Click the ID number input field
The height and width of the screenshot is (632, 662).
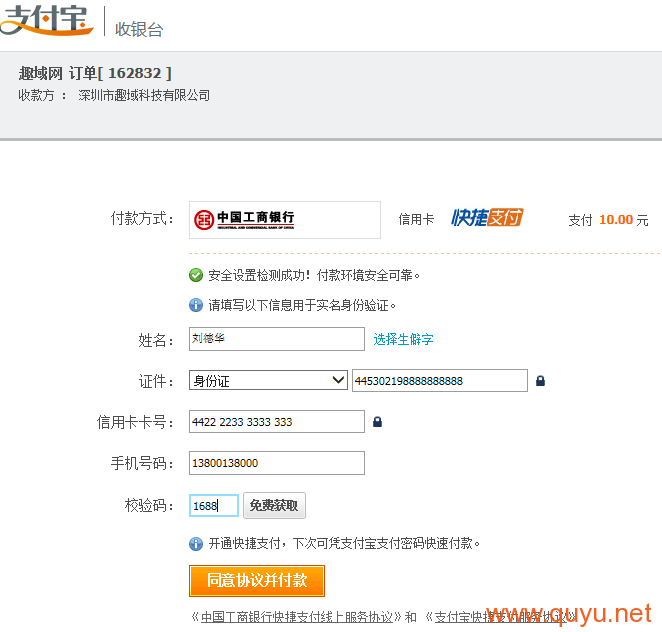440,380
